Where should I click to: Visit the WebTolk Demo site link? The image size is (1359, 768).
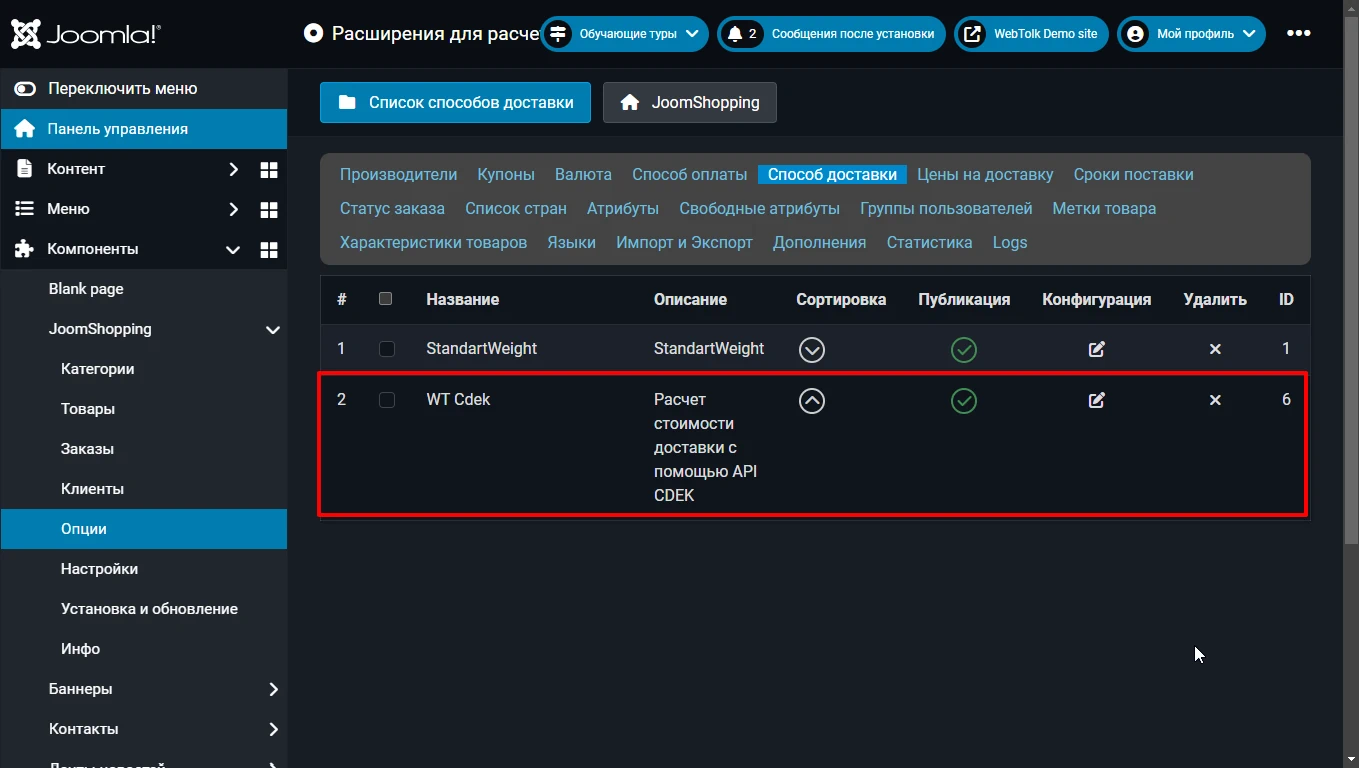1031,34
